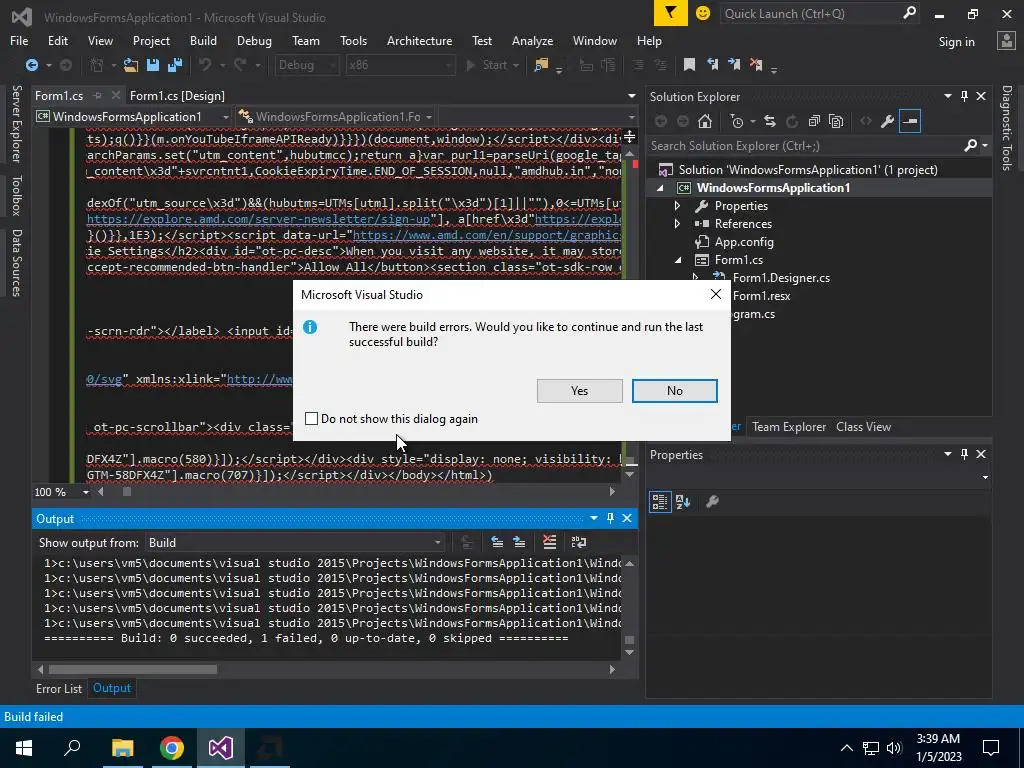Click the Alphabetical sort icon in Properties panel
Screen dimensions: 1024x768
683,502
